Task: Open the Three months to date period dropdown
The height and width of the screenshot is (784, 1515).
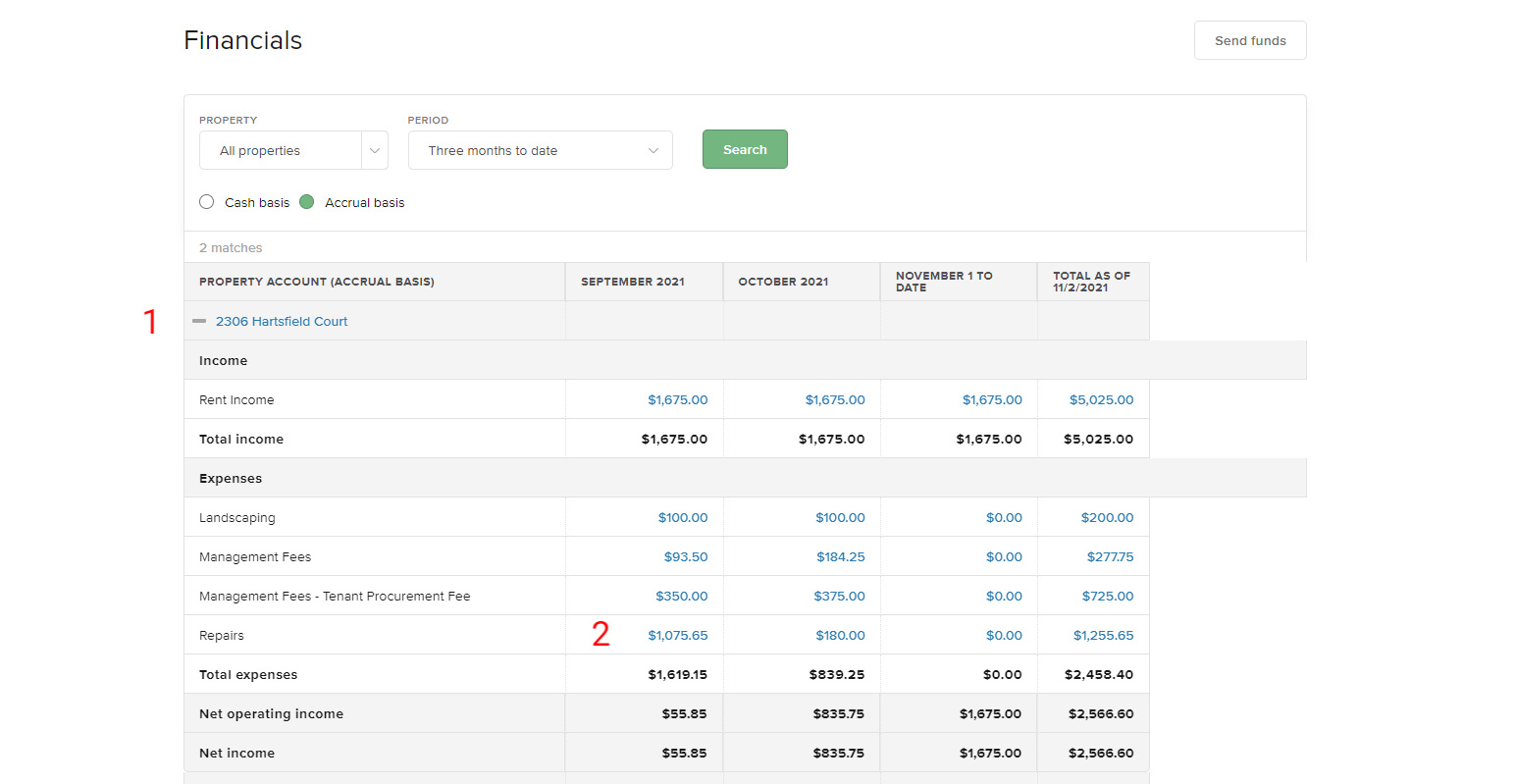Action: coord(540,149)
